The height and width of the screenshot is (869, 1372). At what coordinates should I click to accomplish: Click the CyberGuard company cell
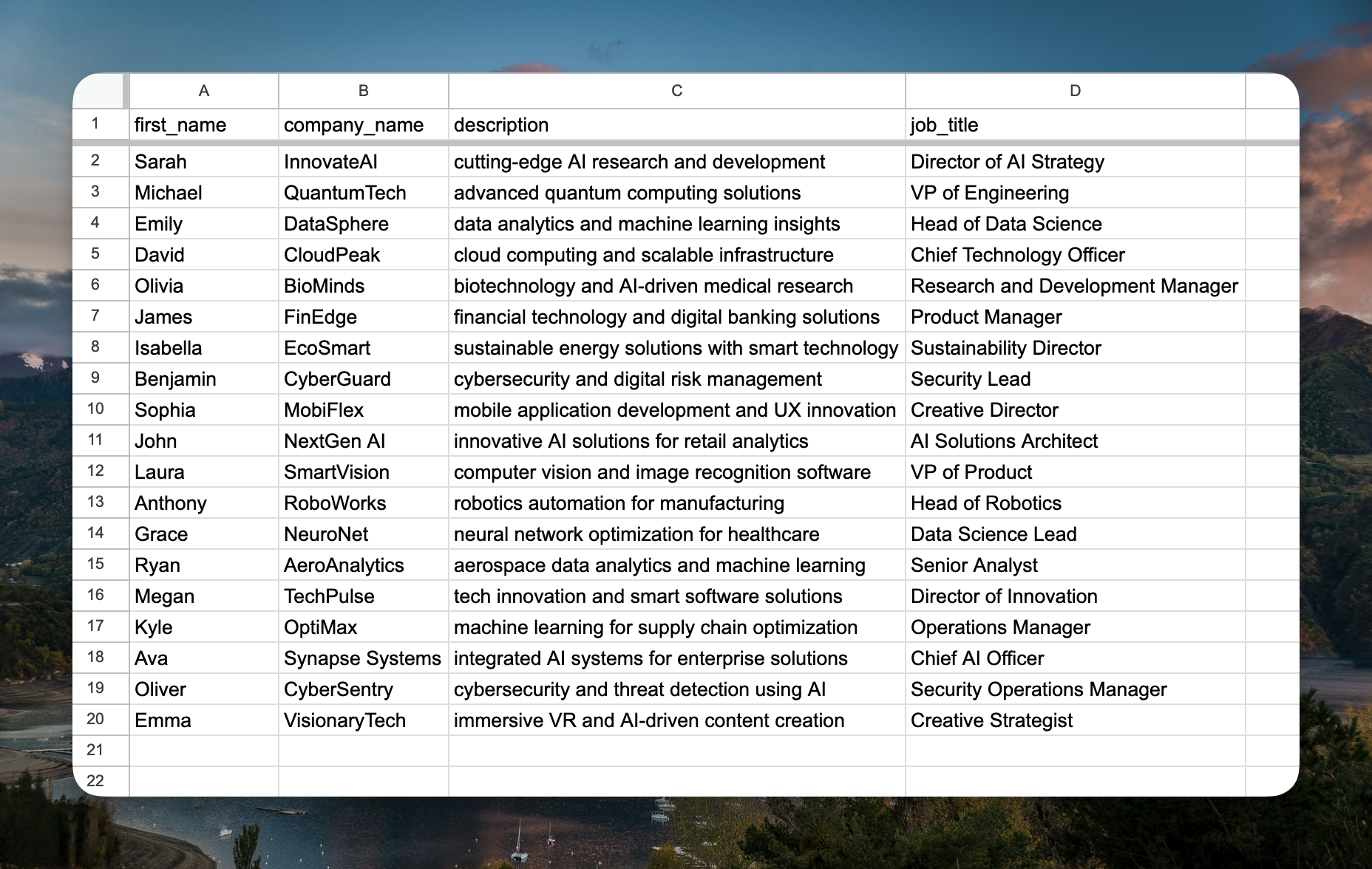(364, 378)
